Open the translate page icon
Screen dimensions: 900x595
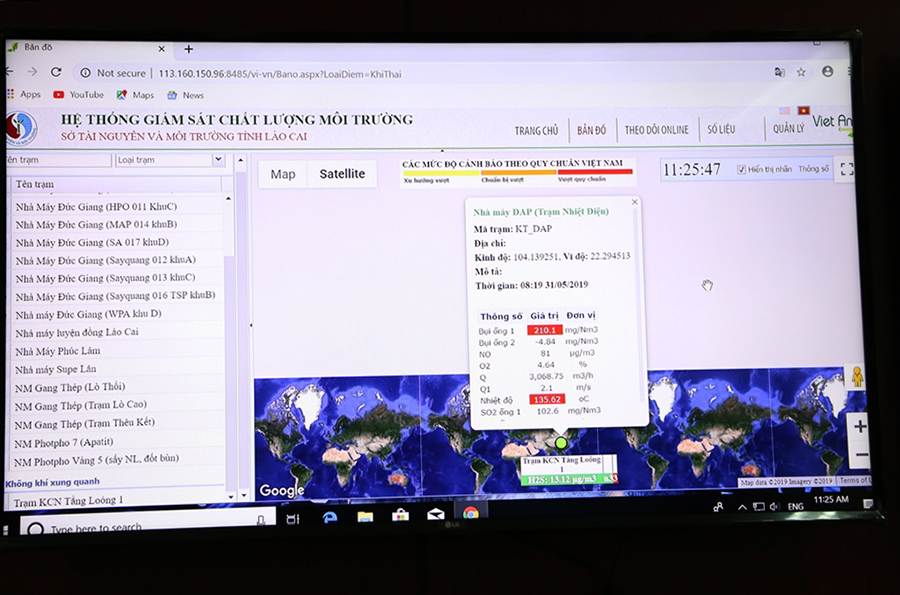(x=779, y=72)
